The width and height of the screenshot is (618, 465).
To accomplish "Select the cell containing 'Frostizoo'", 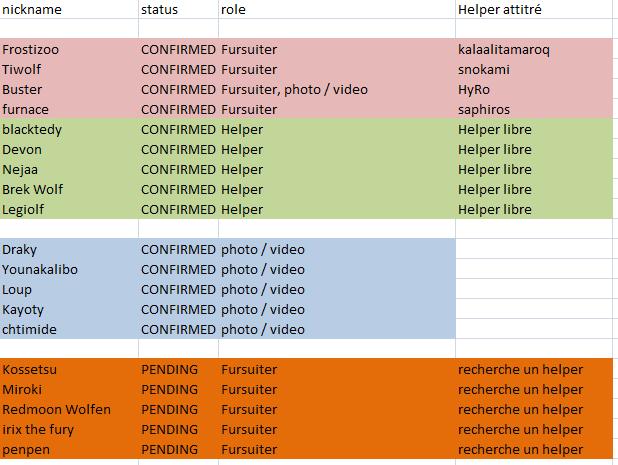I will pyautogui.click(x=32, y=49).
